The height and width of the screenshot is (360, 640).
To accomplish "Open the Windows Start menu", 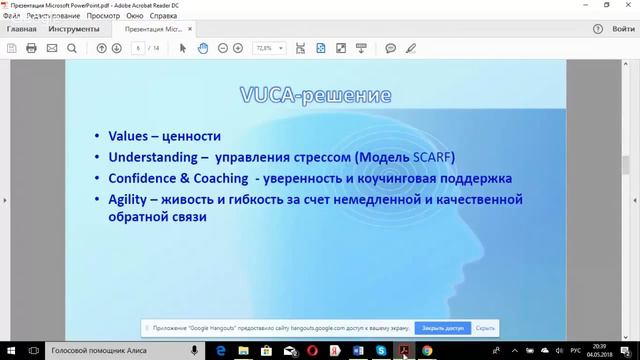I will pyautogui.click(x=11, y=351).
